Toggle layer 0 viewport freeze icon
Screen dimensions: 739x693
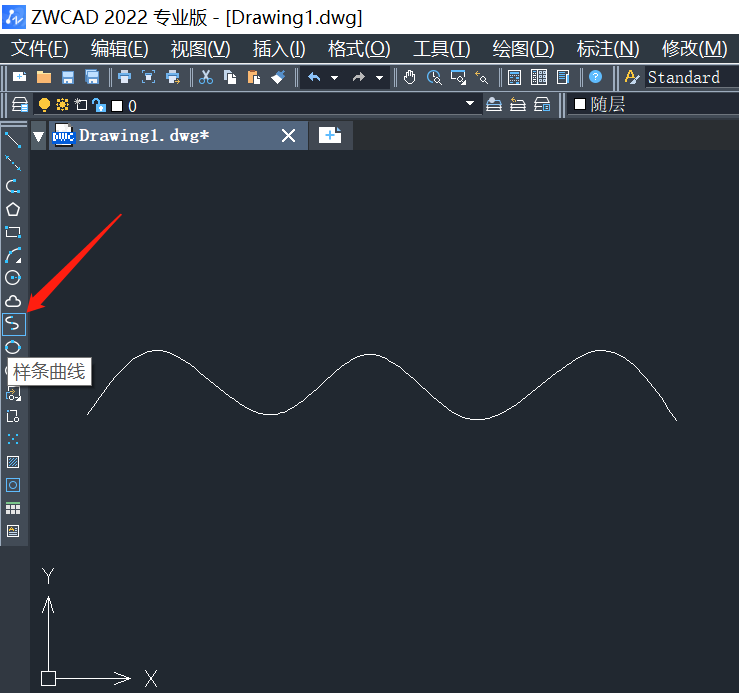pos(81,104)
